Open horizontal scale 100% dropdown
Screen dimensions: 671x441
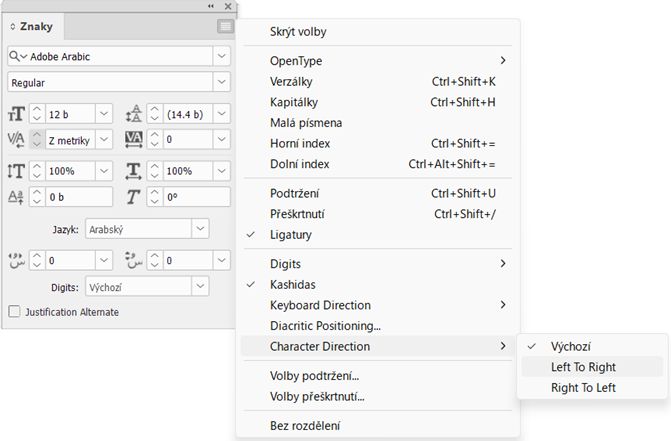222,171
